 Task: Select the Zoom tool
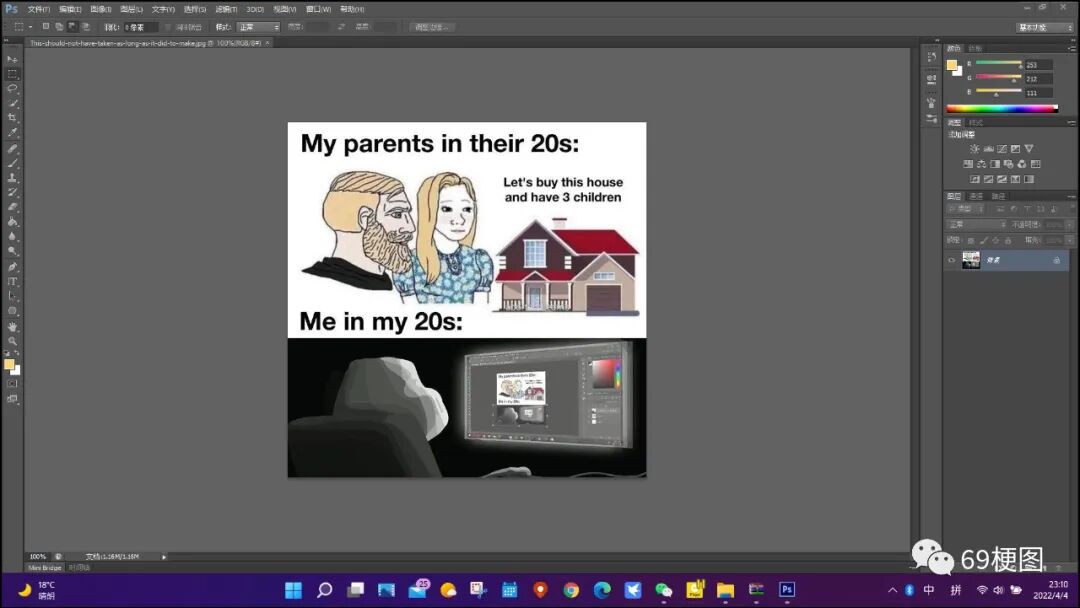pos(12,341)
